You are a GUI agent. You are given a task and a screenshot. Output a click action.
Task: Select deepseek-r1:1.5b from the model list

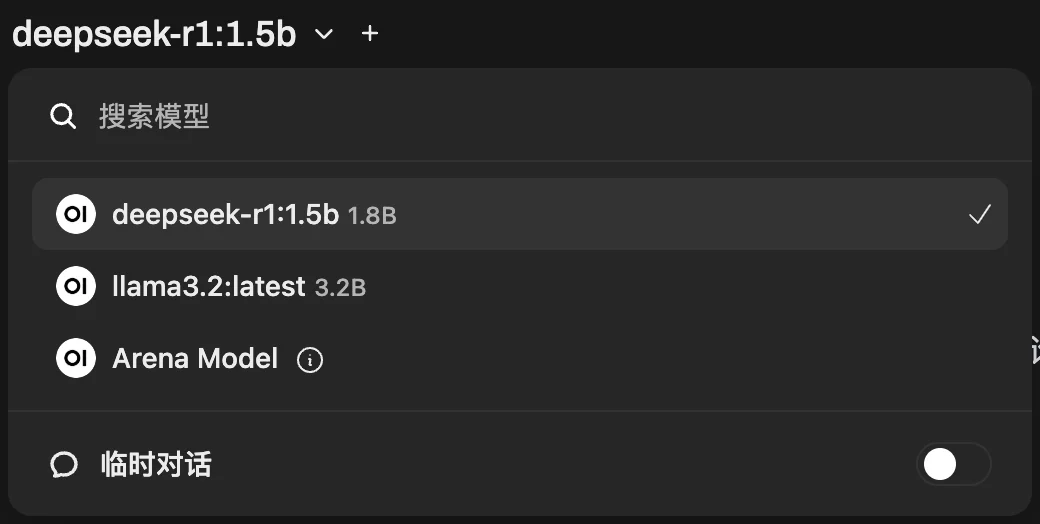coord(520,214)
